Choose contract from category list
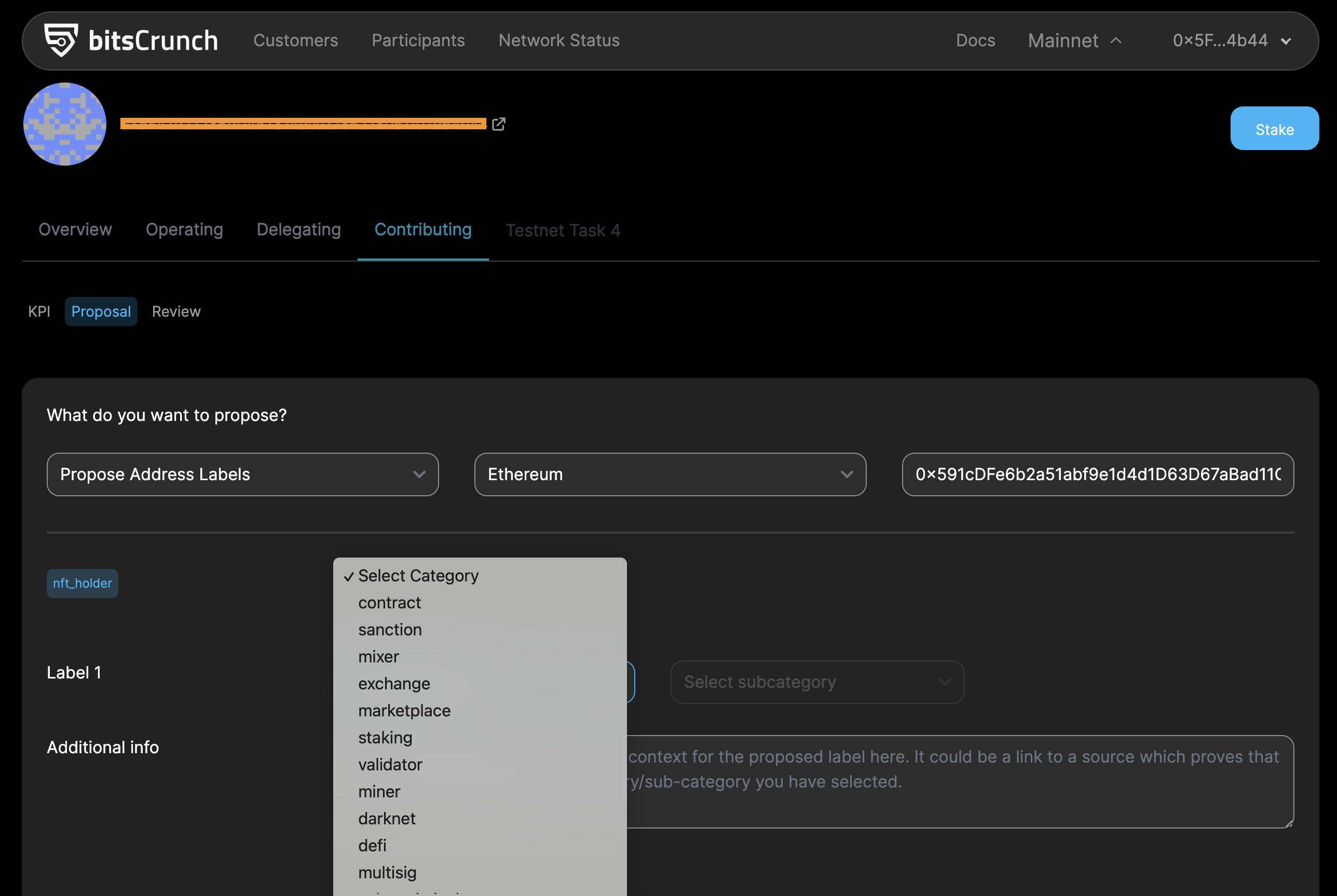Image resolution: width=1337 pixels, height=896 pixels. pyautogui.click(x=480, y=603)
